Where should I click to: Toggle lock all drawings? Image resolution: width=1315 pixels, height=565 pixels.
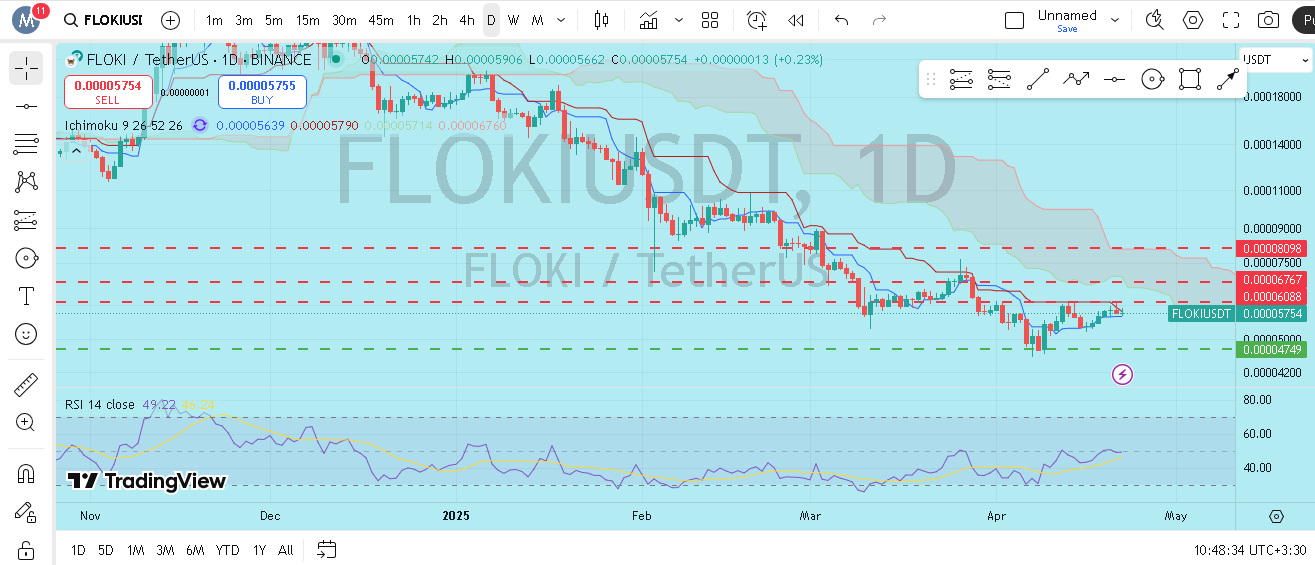coord(26,549)
